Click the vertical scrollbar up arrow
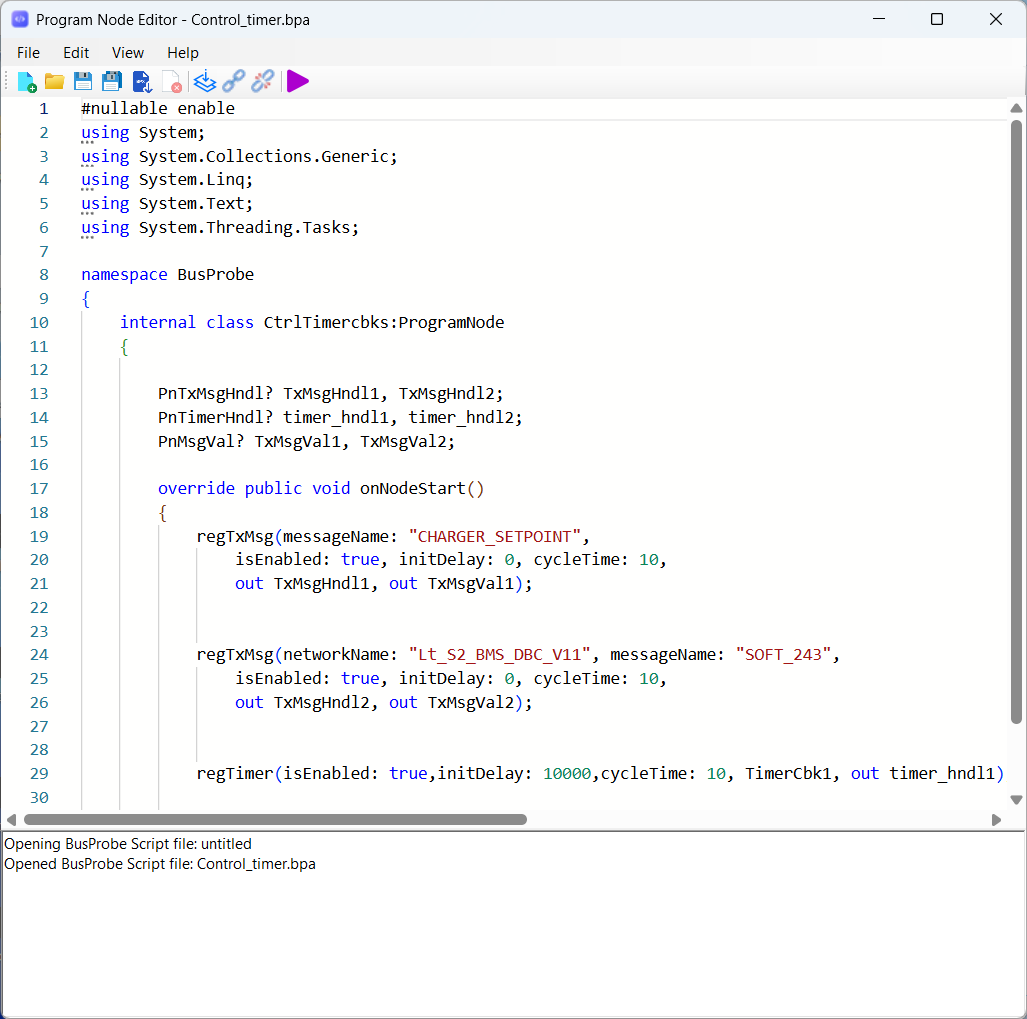This screenshot has height=1019, width=1027. (x=1016, y=108)
